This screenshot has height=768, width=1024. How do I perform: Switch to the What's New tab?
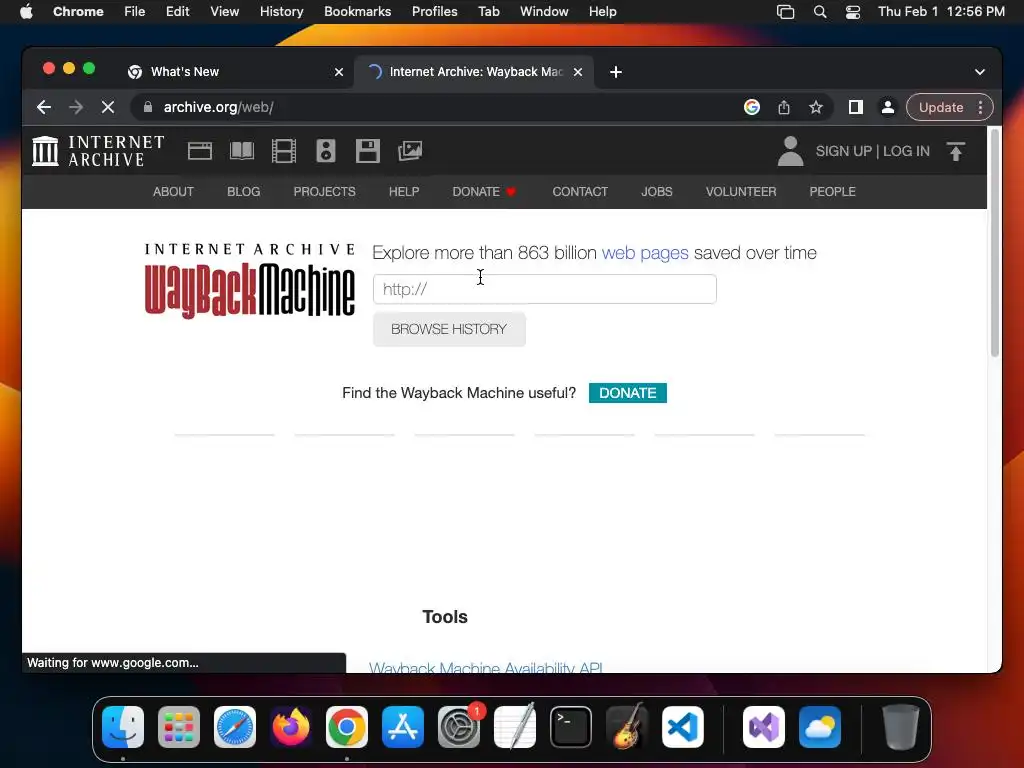[x=235, y=72]
